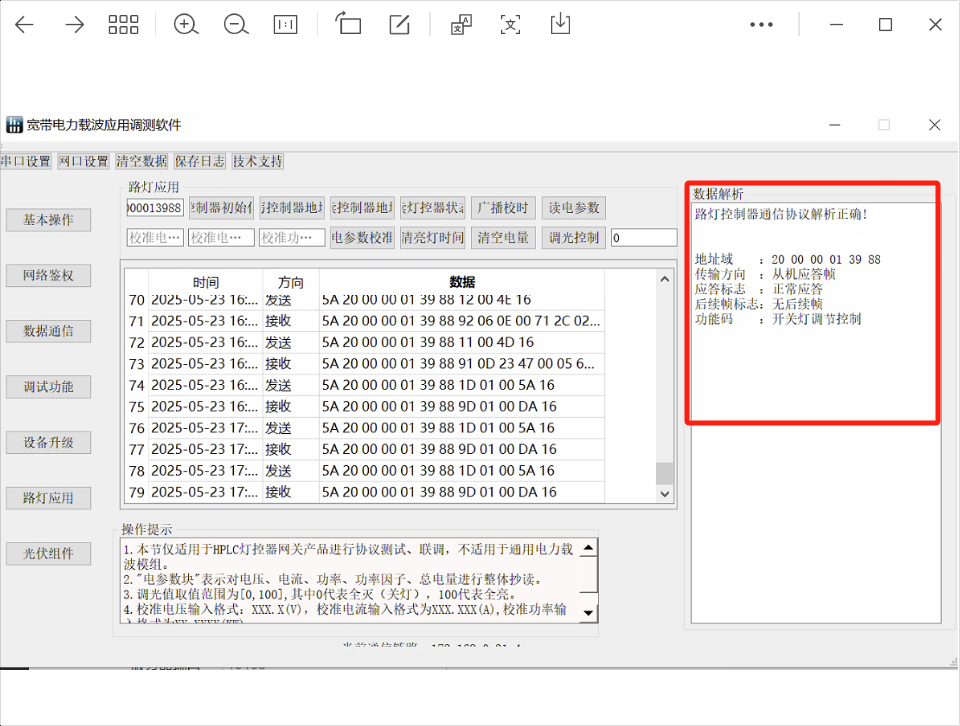Click the 清空数据 menu item
This screenshot has height=726, width=960.
pos(140,160)
